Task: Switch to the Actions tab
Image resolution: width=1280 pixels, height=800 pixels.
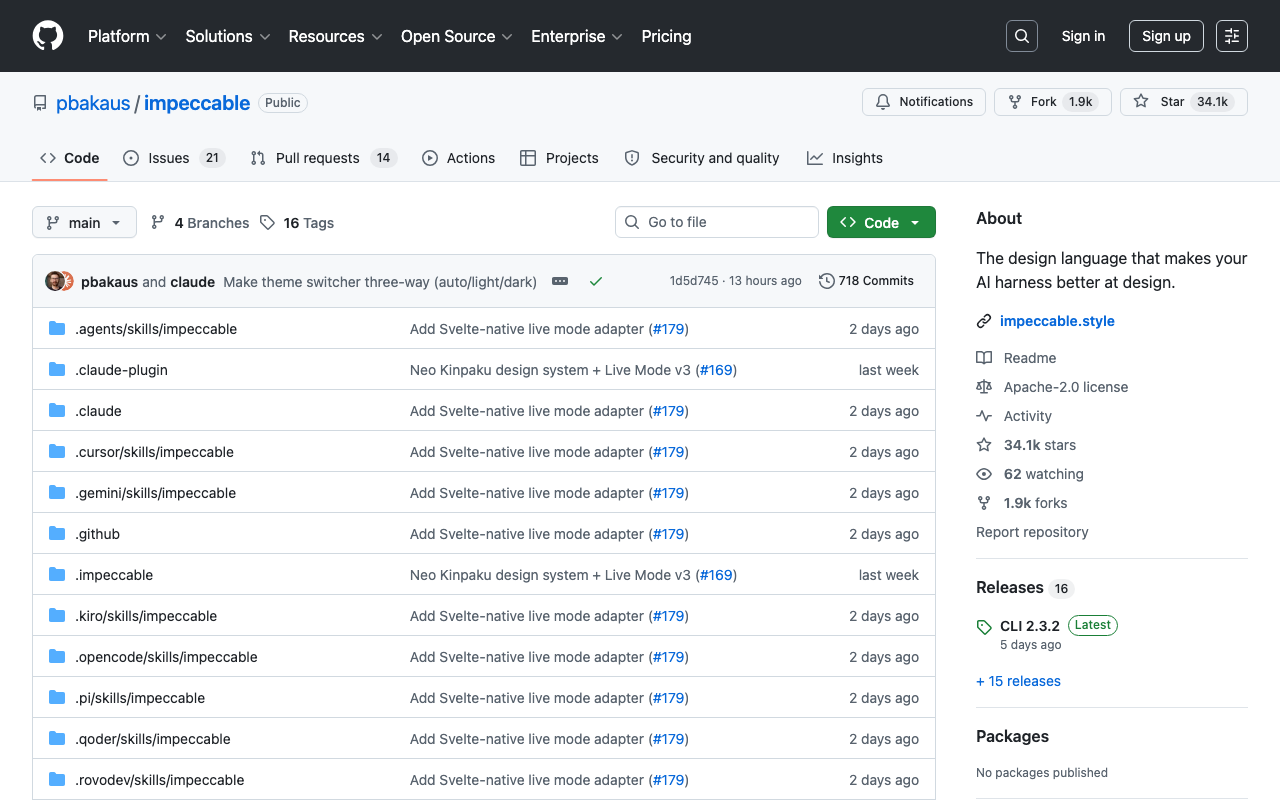Action: pos(459,158)
